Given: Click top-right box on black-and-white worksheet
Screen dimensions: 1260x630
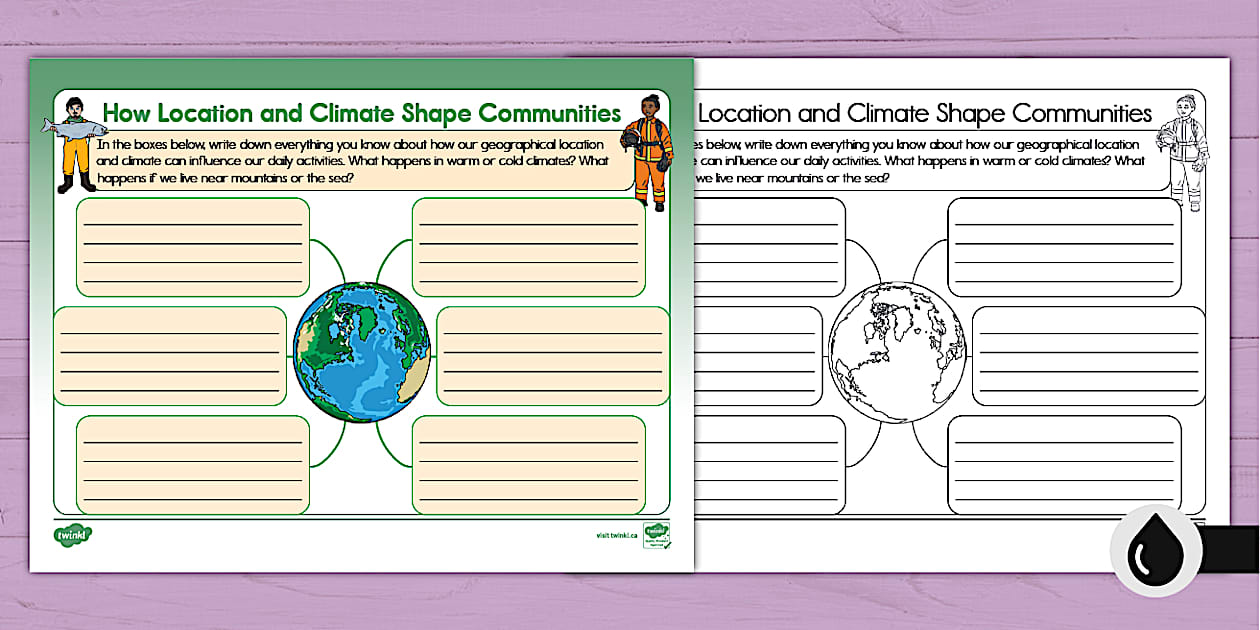Looking at the screenshot, I should tap(1064, 247).
